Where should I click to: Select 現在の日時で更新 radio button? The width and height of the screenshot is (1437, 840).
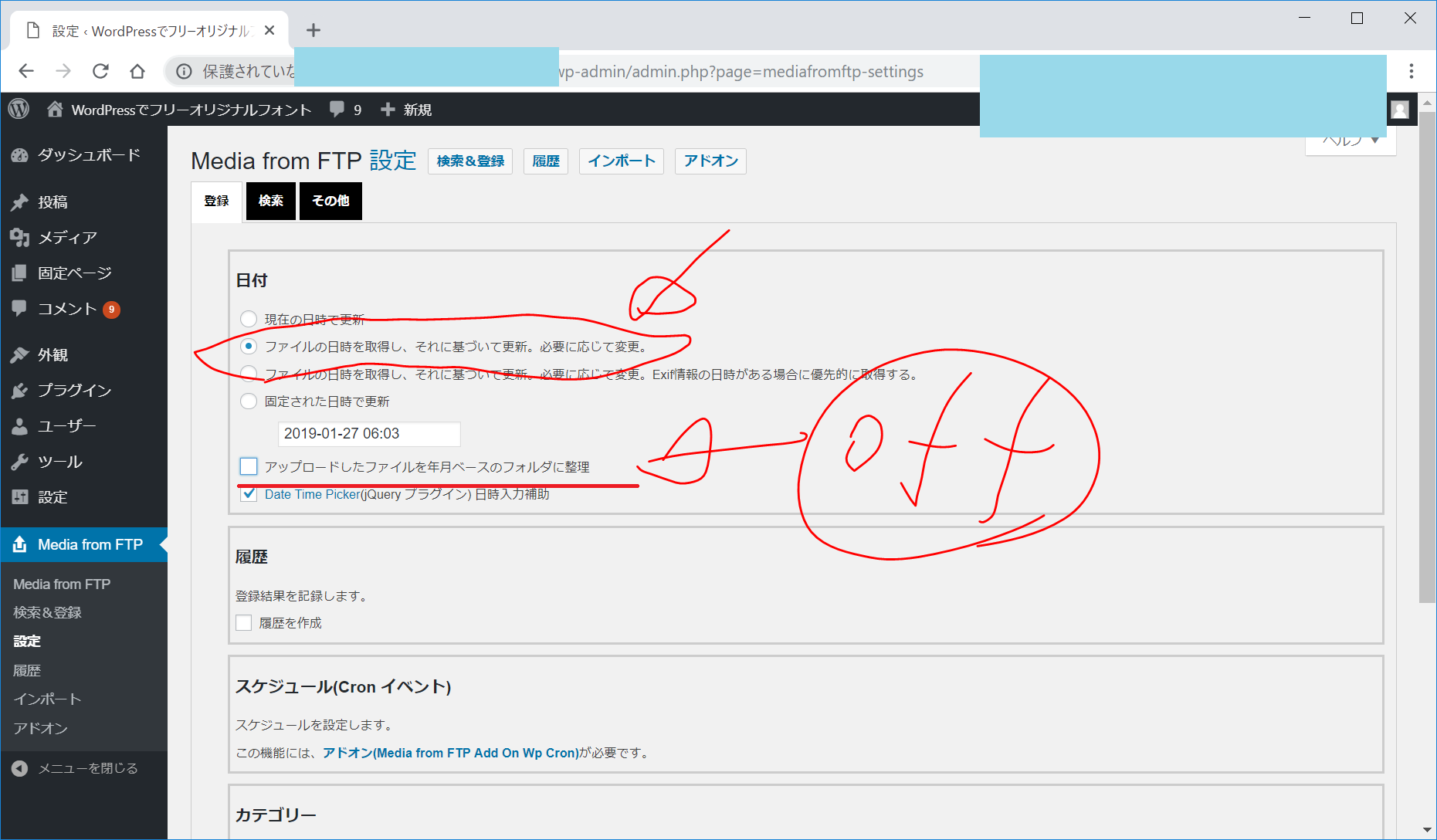249,319
